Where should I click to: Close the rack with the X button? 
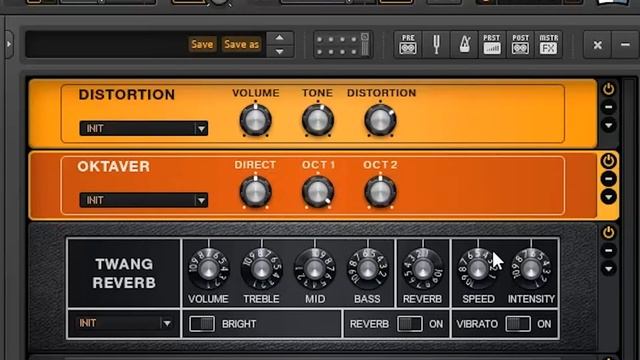598,44
